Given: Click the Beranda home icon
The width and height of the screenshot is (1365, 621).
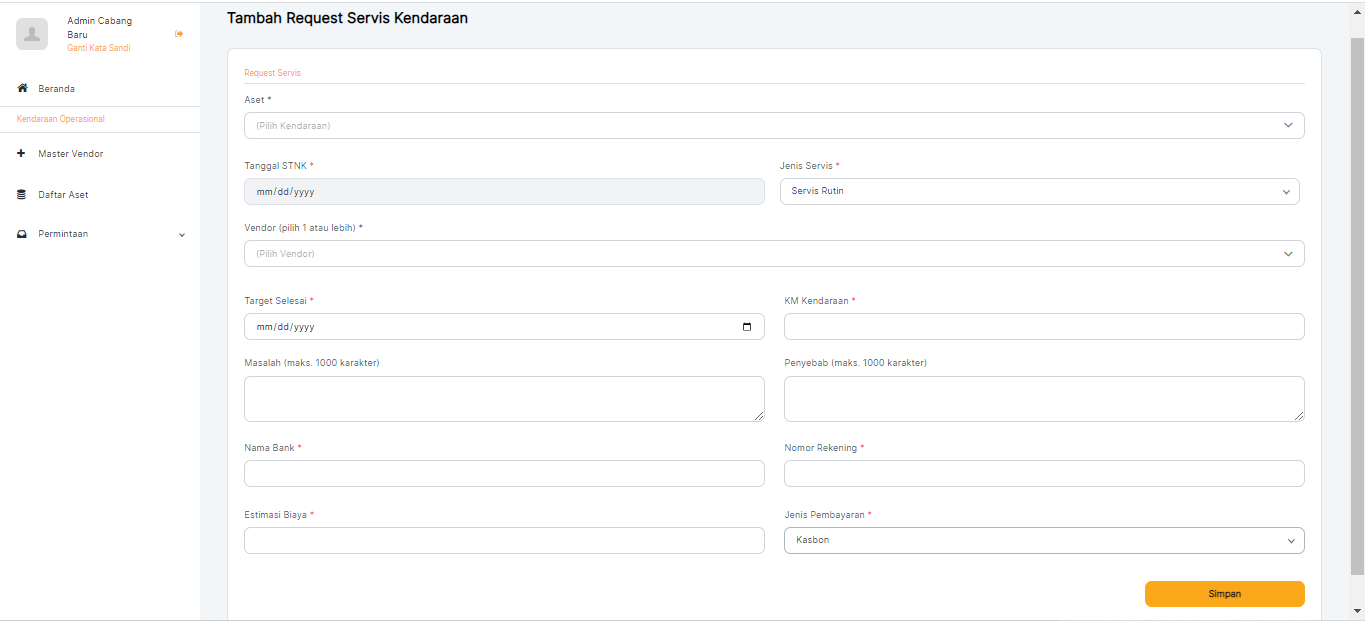Looking at the screenshot, I should click(x=22, y=89).
